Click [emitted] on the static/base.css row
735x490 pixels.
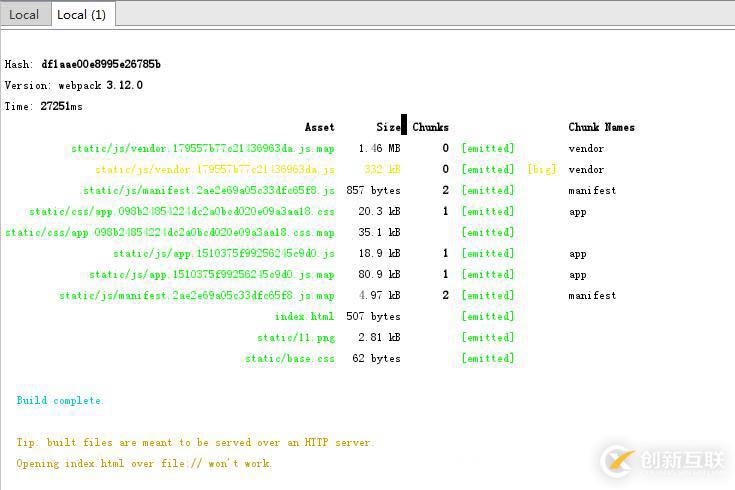(x=488, y=359)
